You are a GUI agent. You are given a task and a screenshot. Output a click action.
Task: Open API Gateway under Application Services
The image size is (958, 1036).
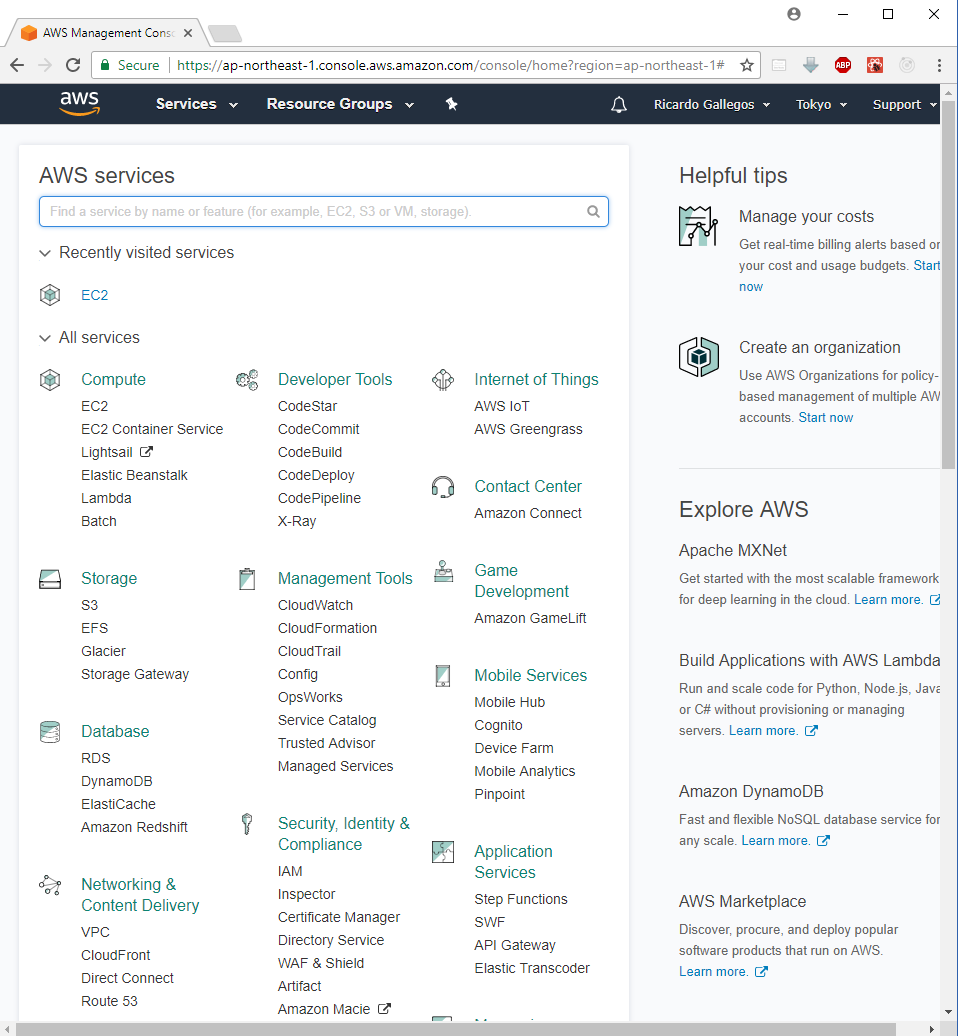coord(515,945)
